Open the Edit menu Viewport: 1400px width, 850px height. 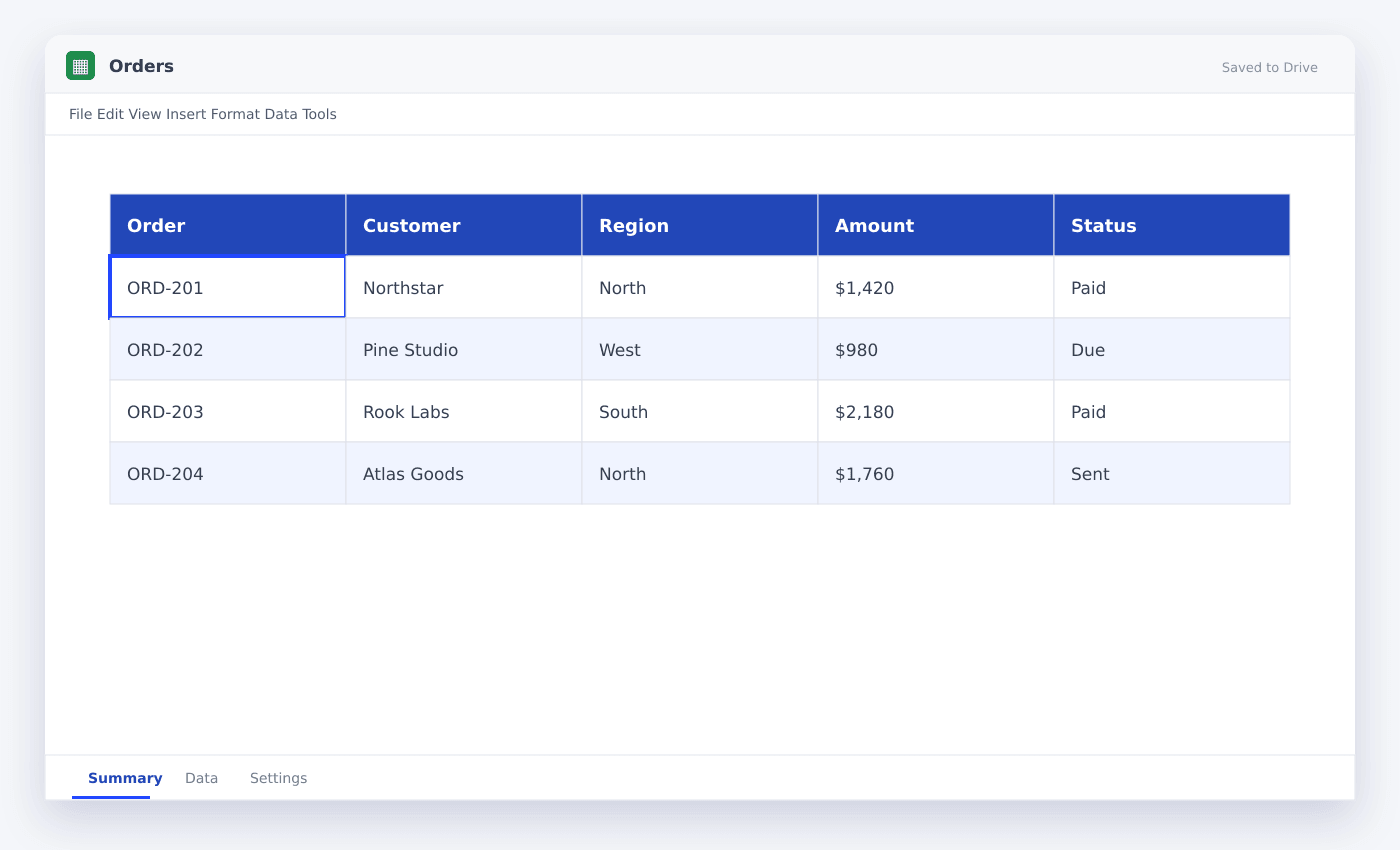pyautogui.click(x=110, y=114)
